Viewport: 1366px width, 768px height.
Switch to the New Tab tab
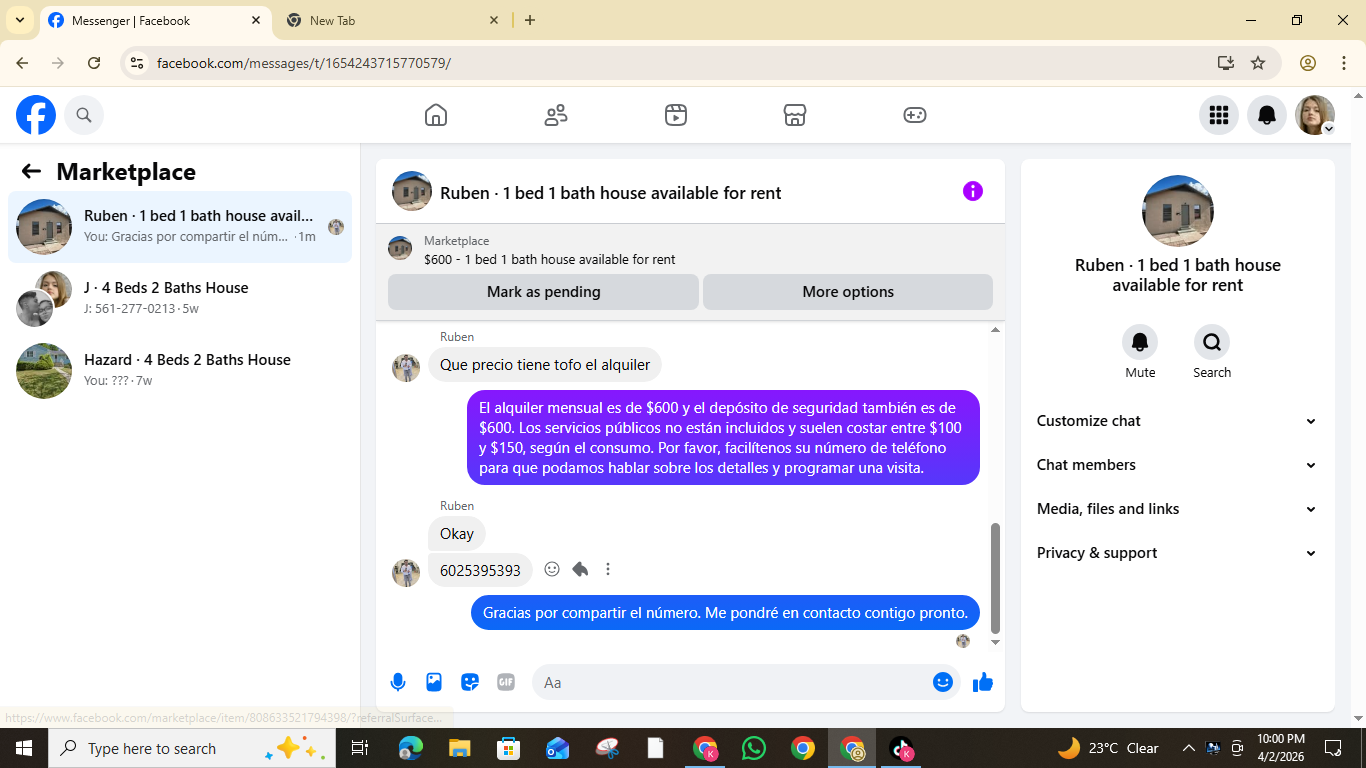392,20
